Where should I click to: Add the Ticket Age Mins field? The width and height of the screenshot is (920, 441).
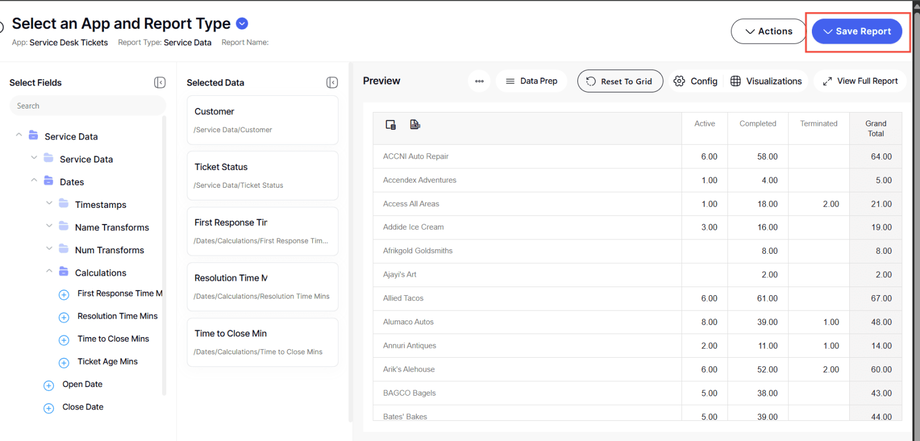pyautogui.click(x=64, y=362)
